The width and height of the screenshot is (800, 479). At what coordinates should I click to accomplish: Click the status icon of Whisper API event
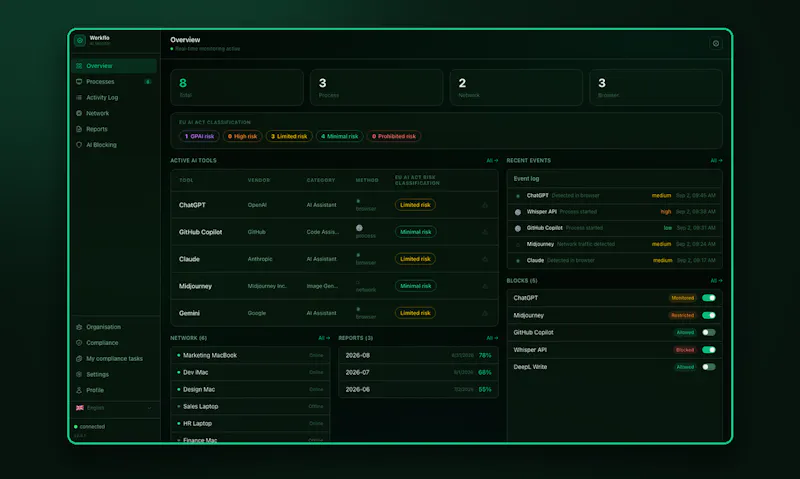pos(518,212)
